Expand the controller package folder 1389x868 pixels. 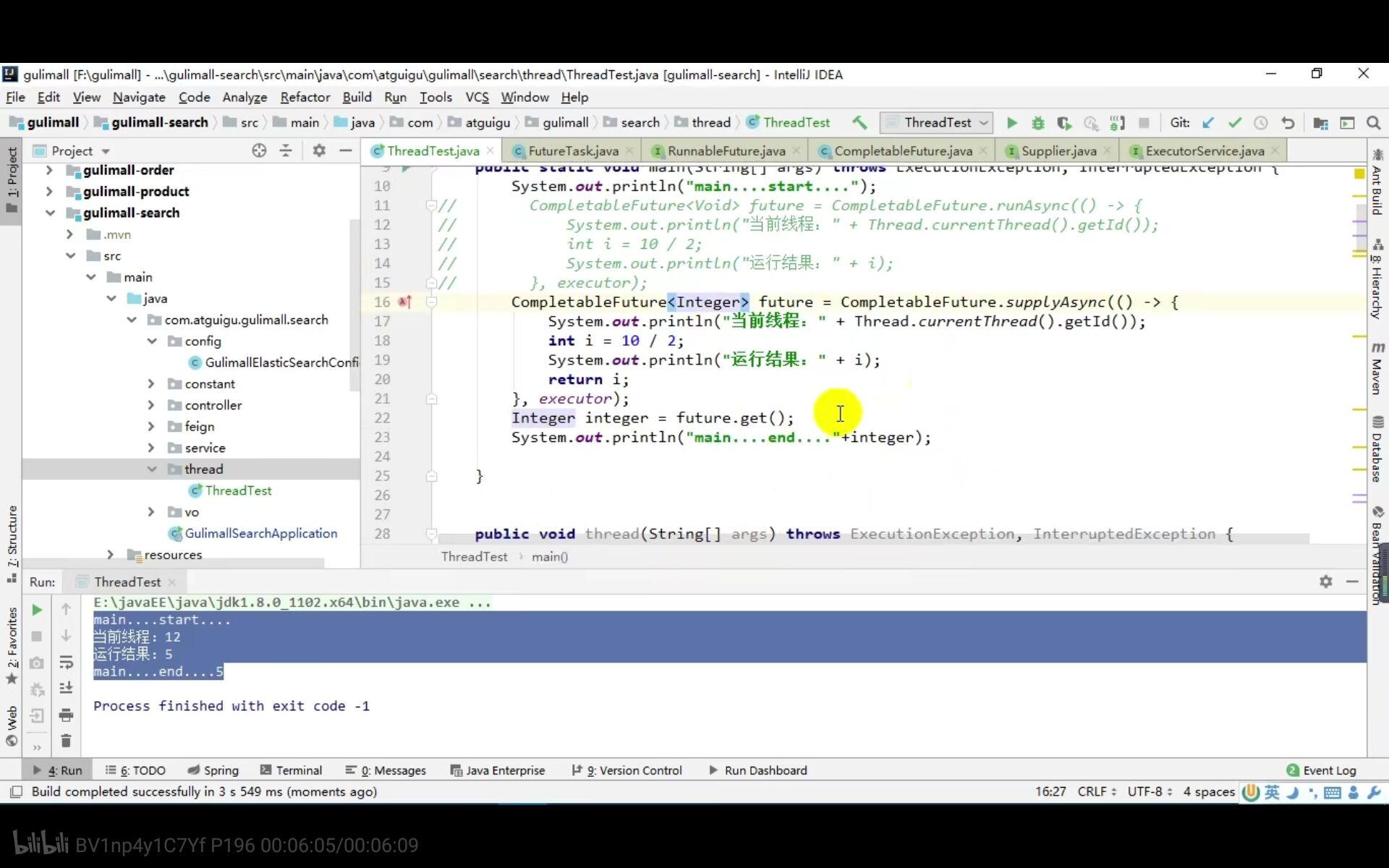(x=151, y=405)
